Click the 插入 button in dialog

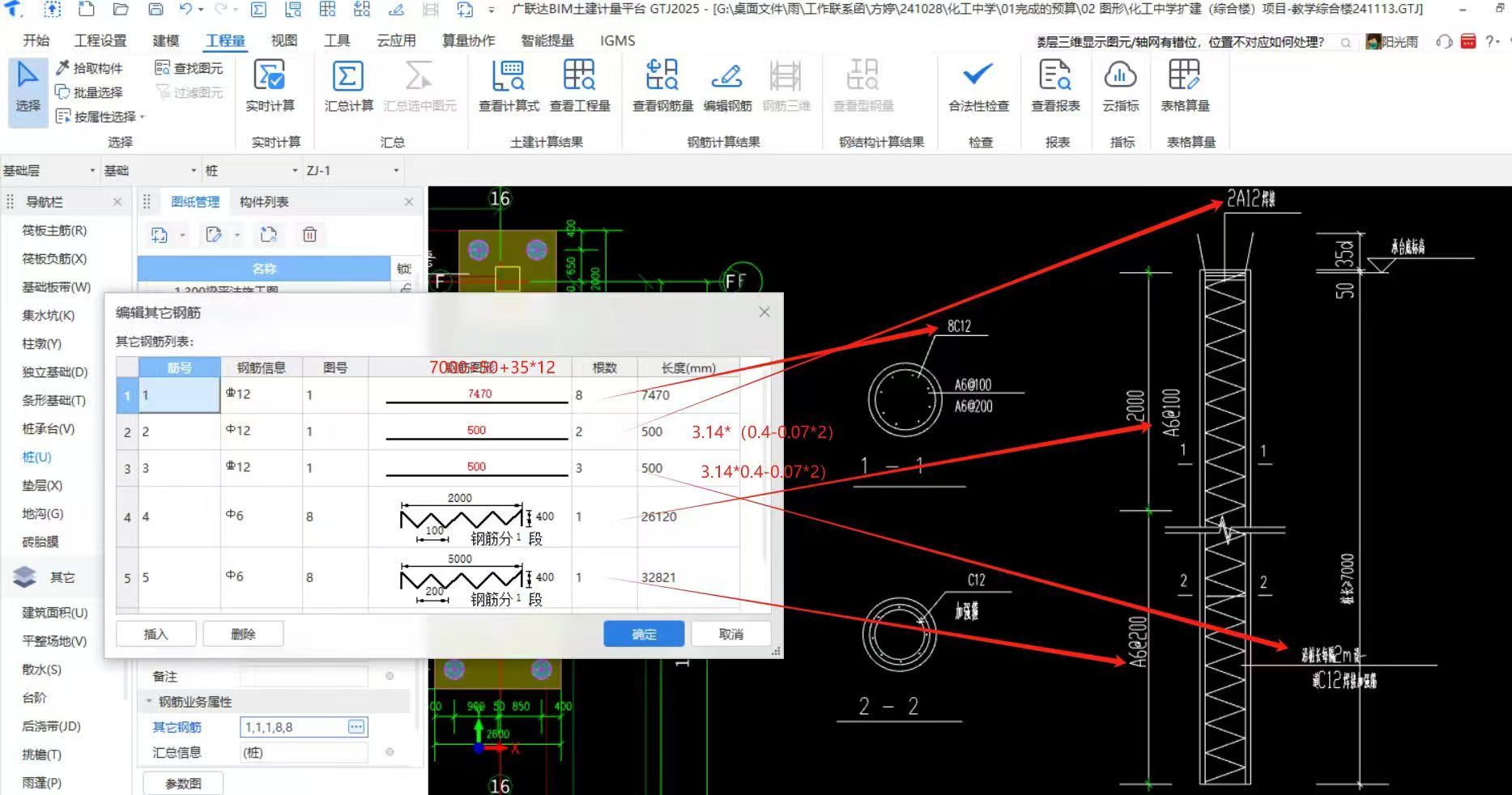[156, 634]
